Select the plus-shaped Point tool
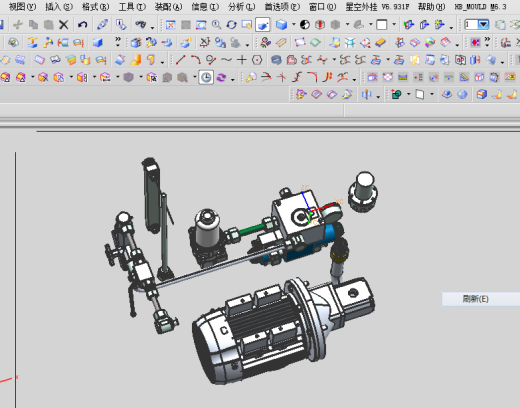This screenshot has height=408, width=520. 242,60
